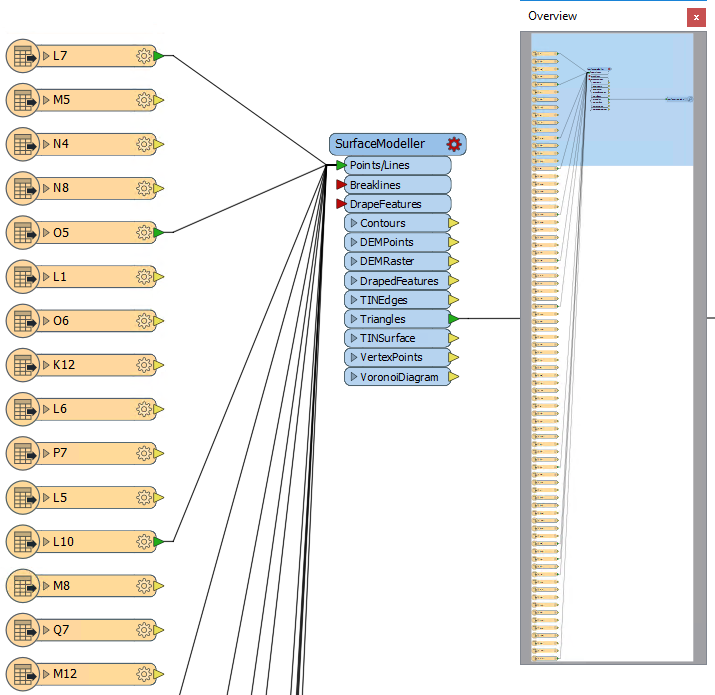Viewport: 715px width, 695px height.
Task: Open L7 reader parameters gear
Action: pyautogui.click(x=144, y=56)
